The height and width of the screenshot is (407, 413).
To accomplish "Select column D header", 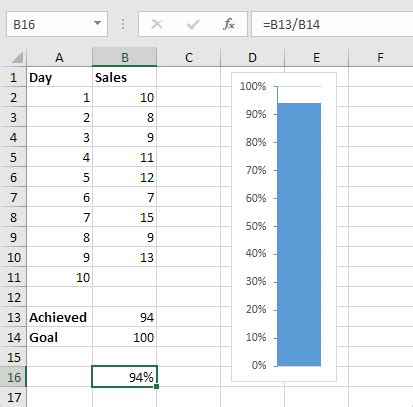I will 252,57.
